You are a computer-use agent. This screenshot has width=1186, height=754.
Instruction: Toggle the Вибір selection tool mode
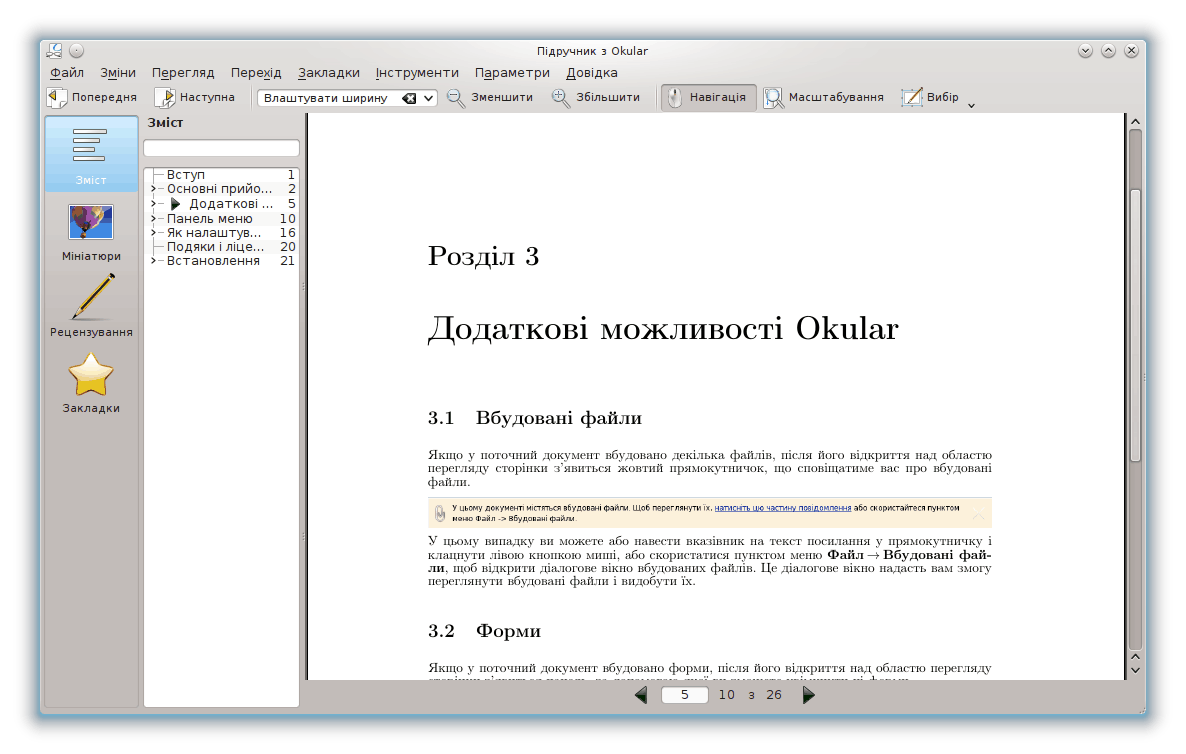pos(930,98)
